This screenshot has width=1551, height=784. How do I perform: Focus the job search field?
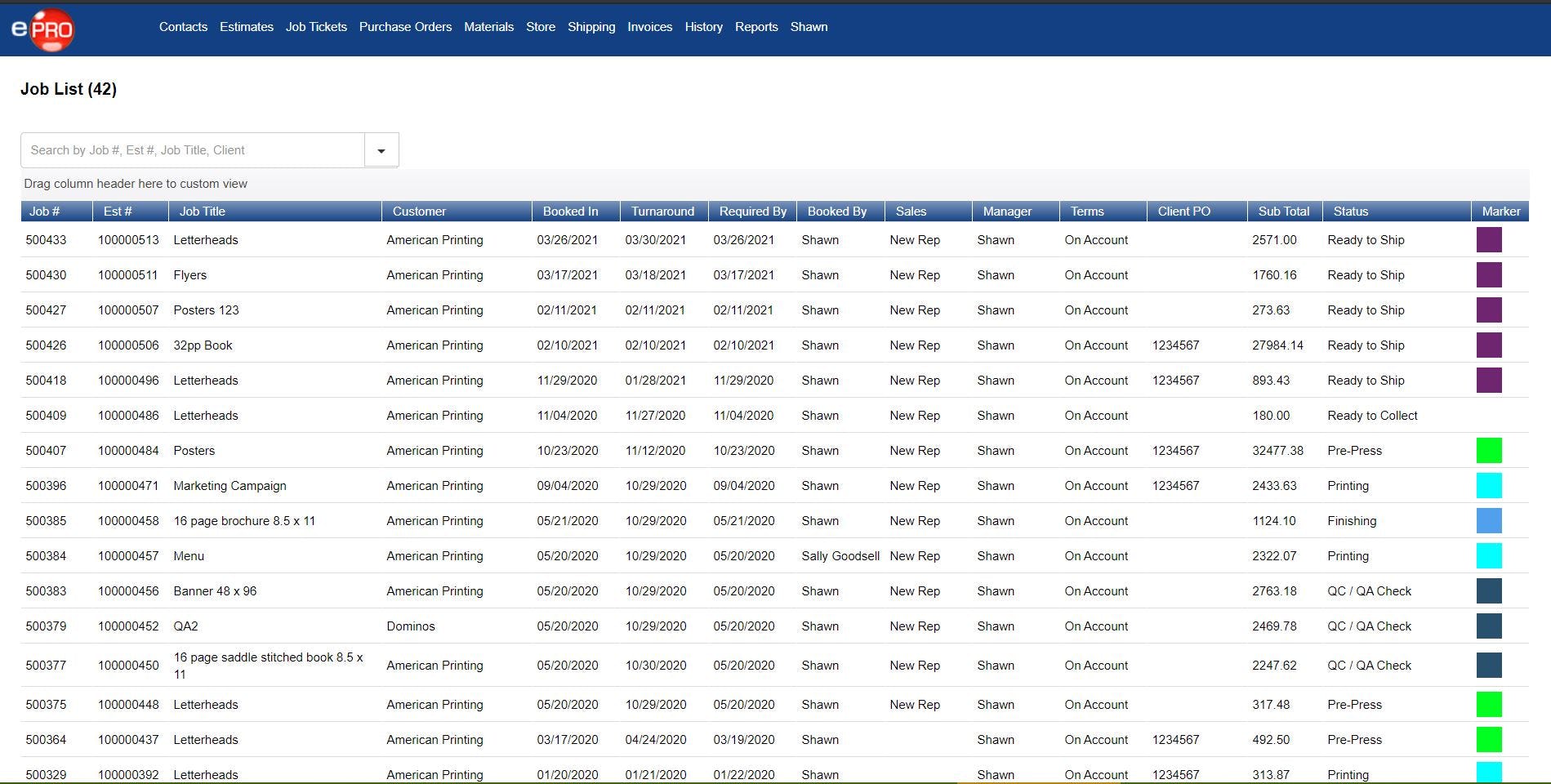point(193,150)
